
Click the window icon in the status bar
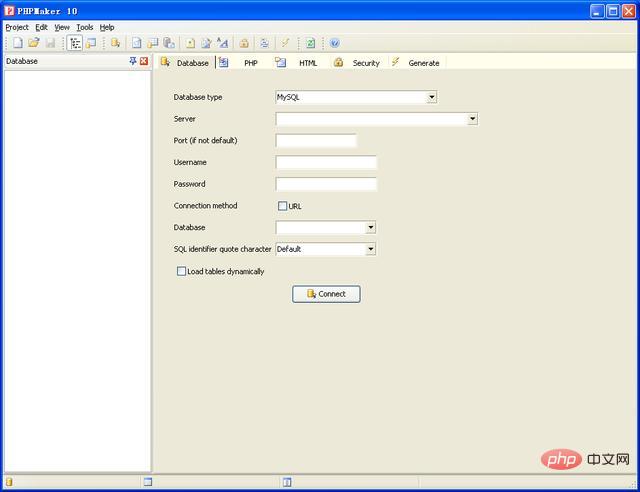pos(148,482)
